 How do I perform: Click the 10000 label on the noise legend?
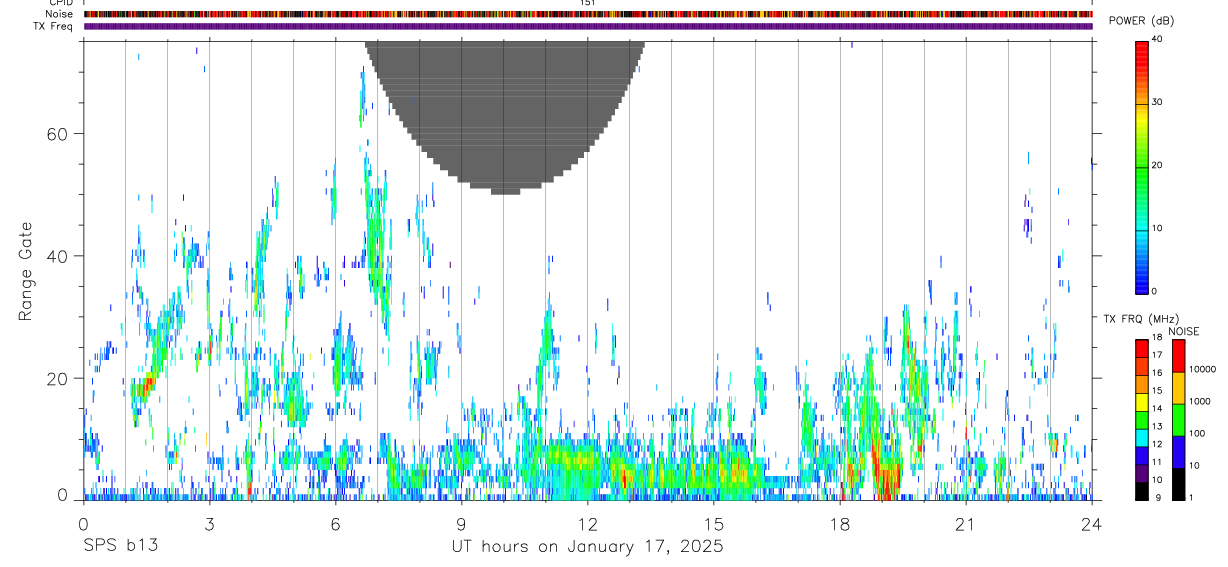1201,370
